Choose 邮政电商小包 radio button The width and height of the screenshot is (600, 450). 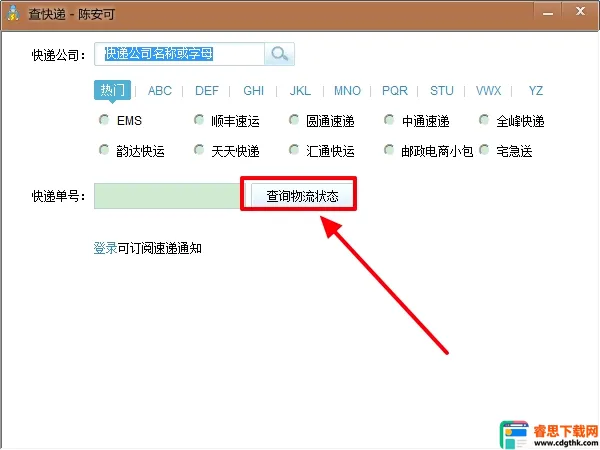click(x=389, y=150)
